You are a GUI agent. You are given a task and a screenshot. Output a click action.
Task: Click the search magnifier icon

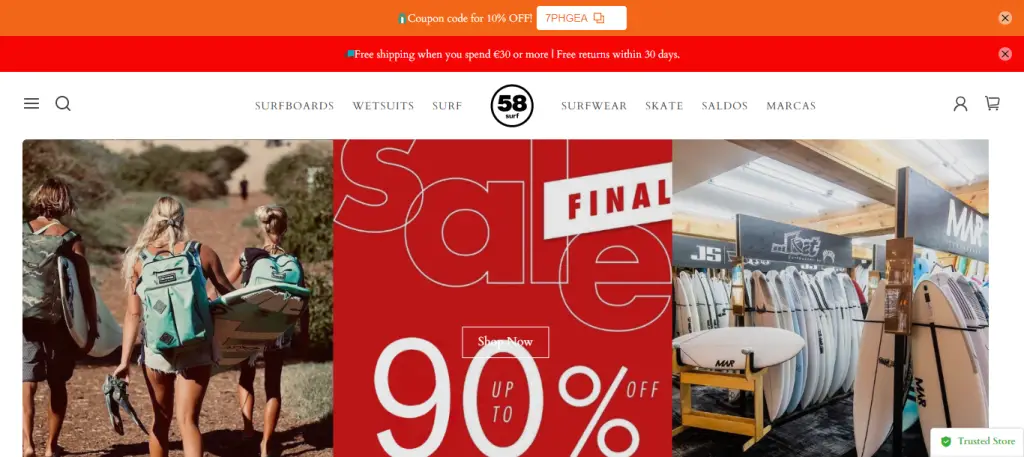pos(63,104)
